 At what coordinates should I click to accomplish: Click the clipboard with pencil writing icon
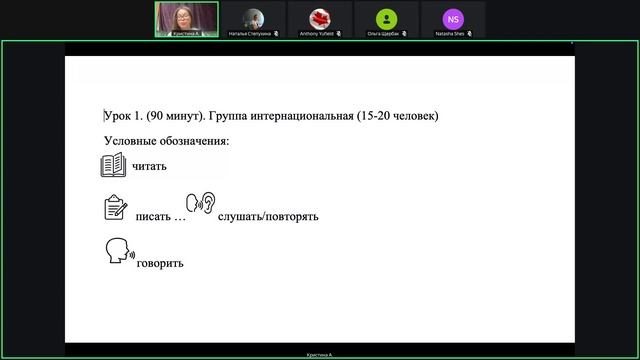[116, 207]
